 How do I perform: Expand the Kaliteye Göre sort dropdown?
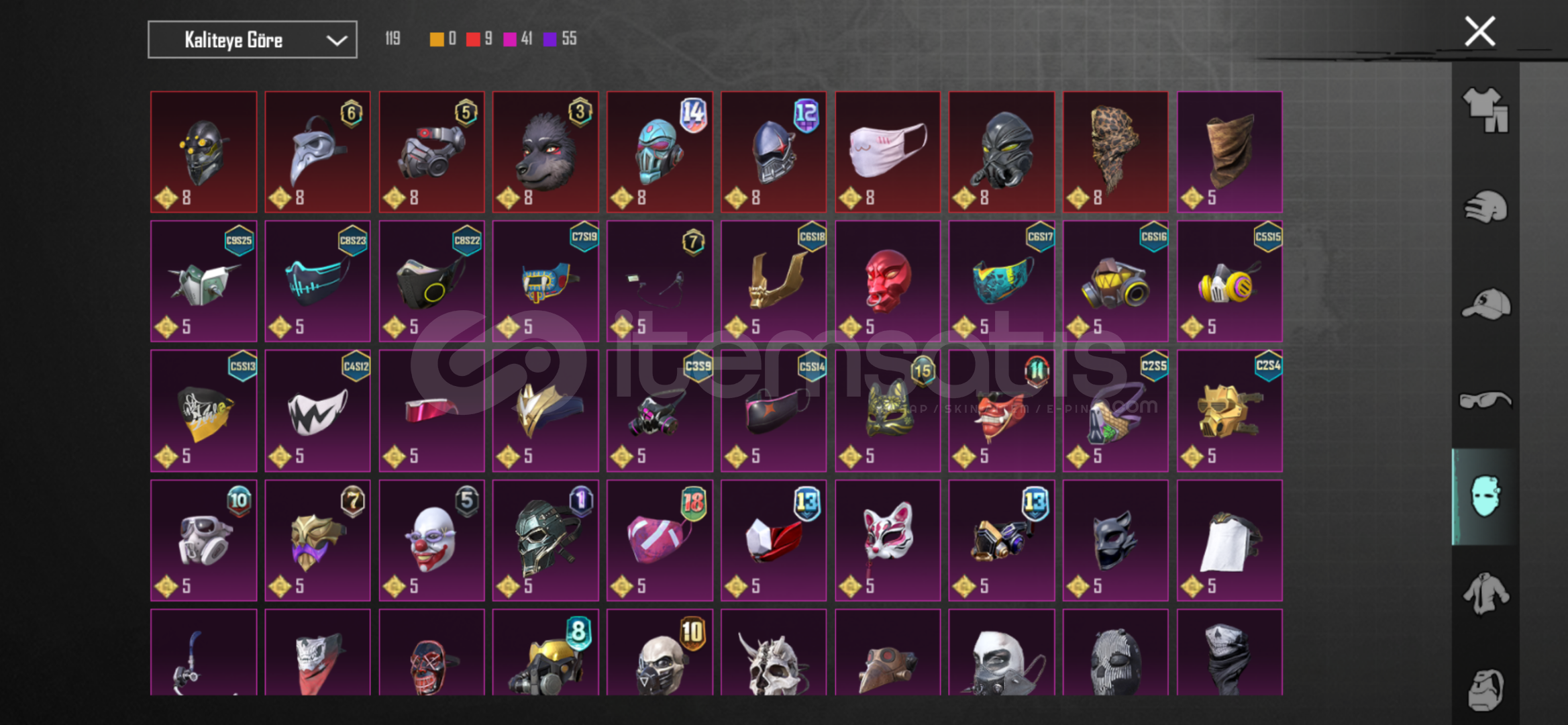[x=252, y=40]
